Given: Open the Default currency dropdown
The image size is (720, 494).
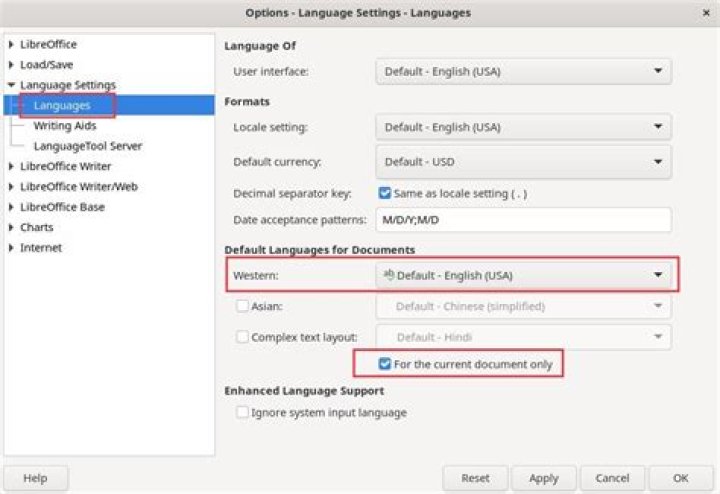Looking at the screenshot, I should 523,162.
